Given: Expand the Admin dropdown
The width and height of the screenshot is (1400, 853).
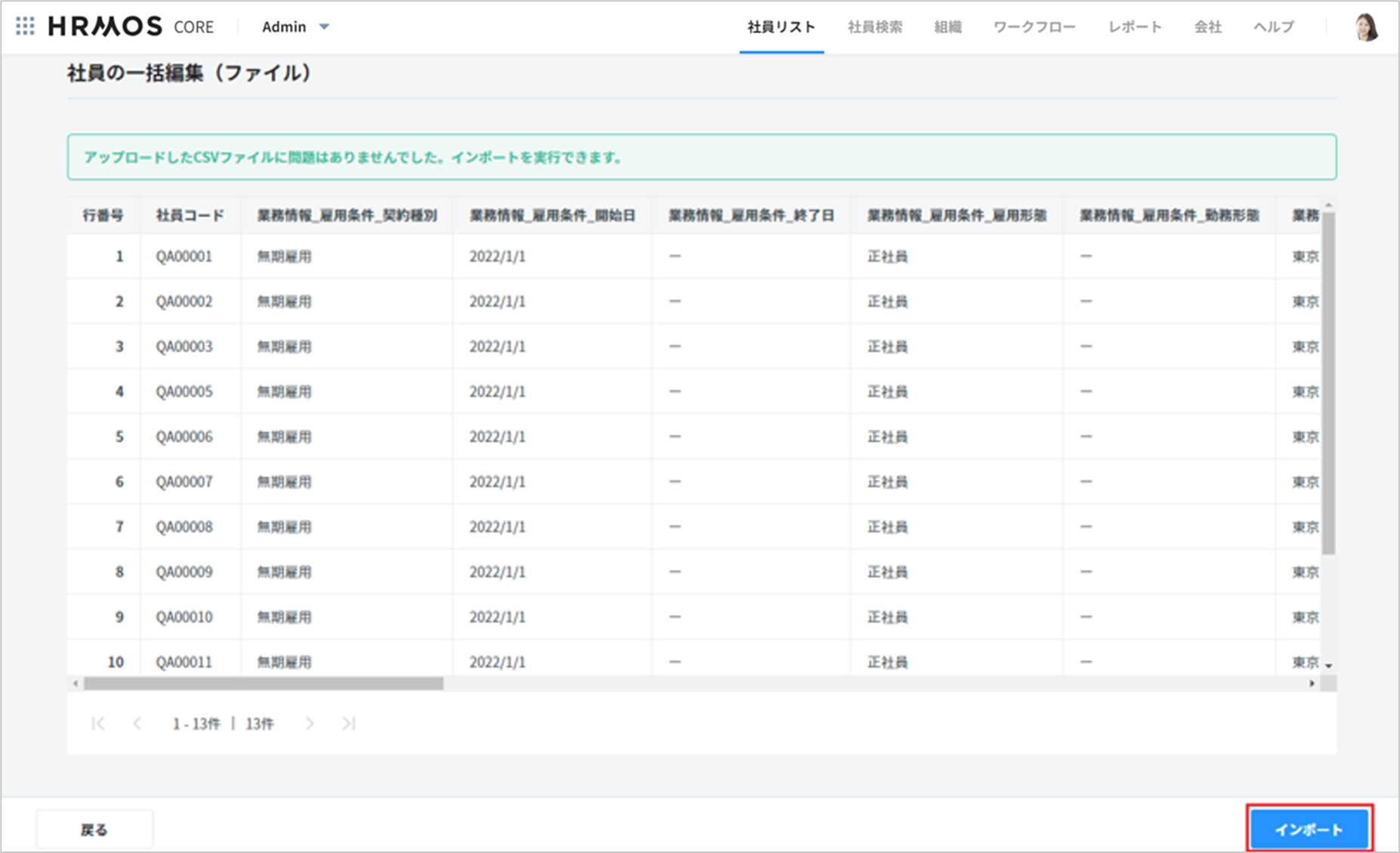Looking at the screenshot, I should coord(295,26).
